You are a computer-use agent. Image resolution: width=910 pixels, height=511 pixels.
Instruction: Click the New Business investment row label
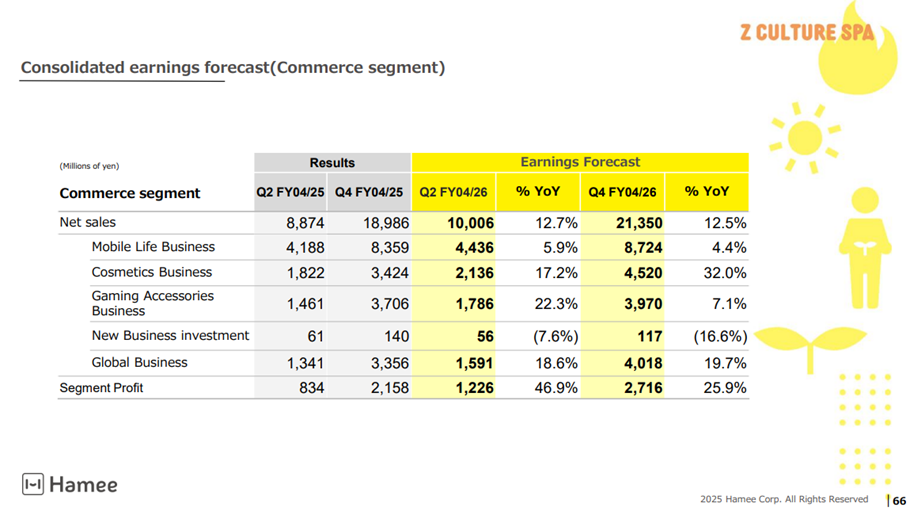(x=170, y=336)
